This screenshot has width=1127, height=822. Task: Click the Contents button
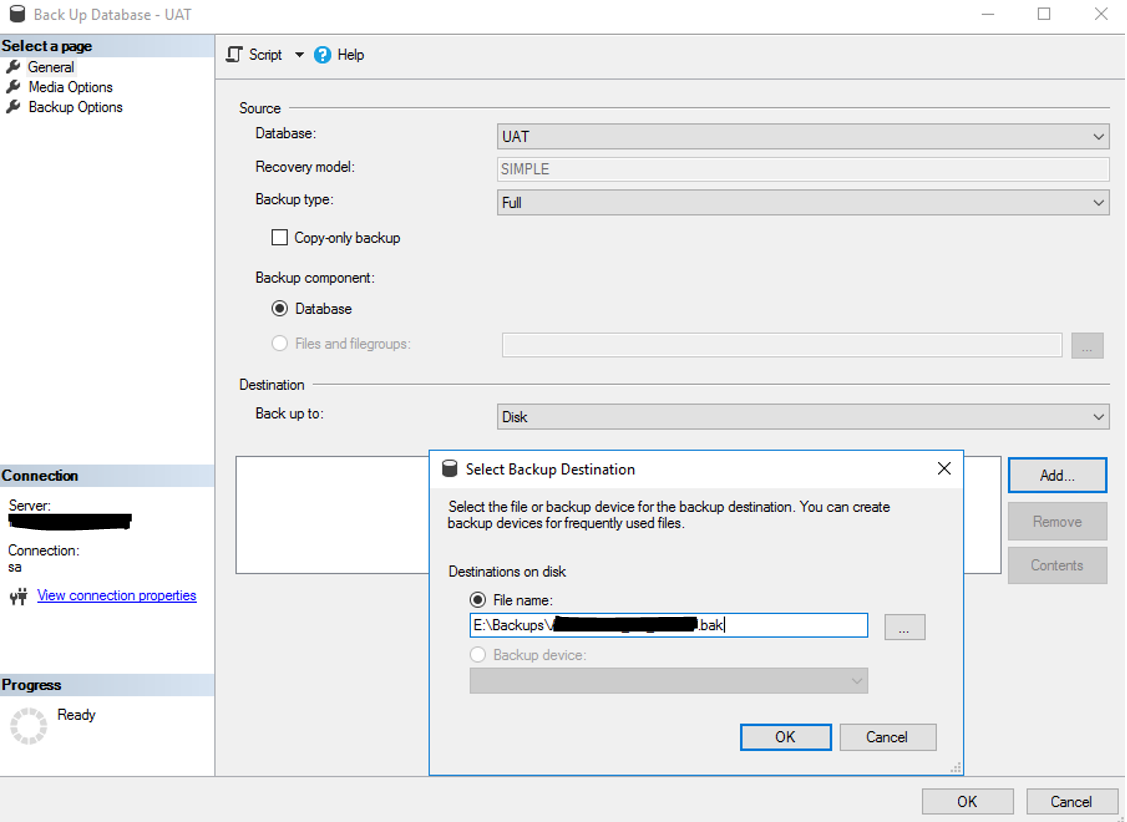tap(1057, 565)
